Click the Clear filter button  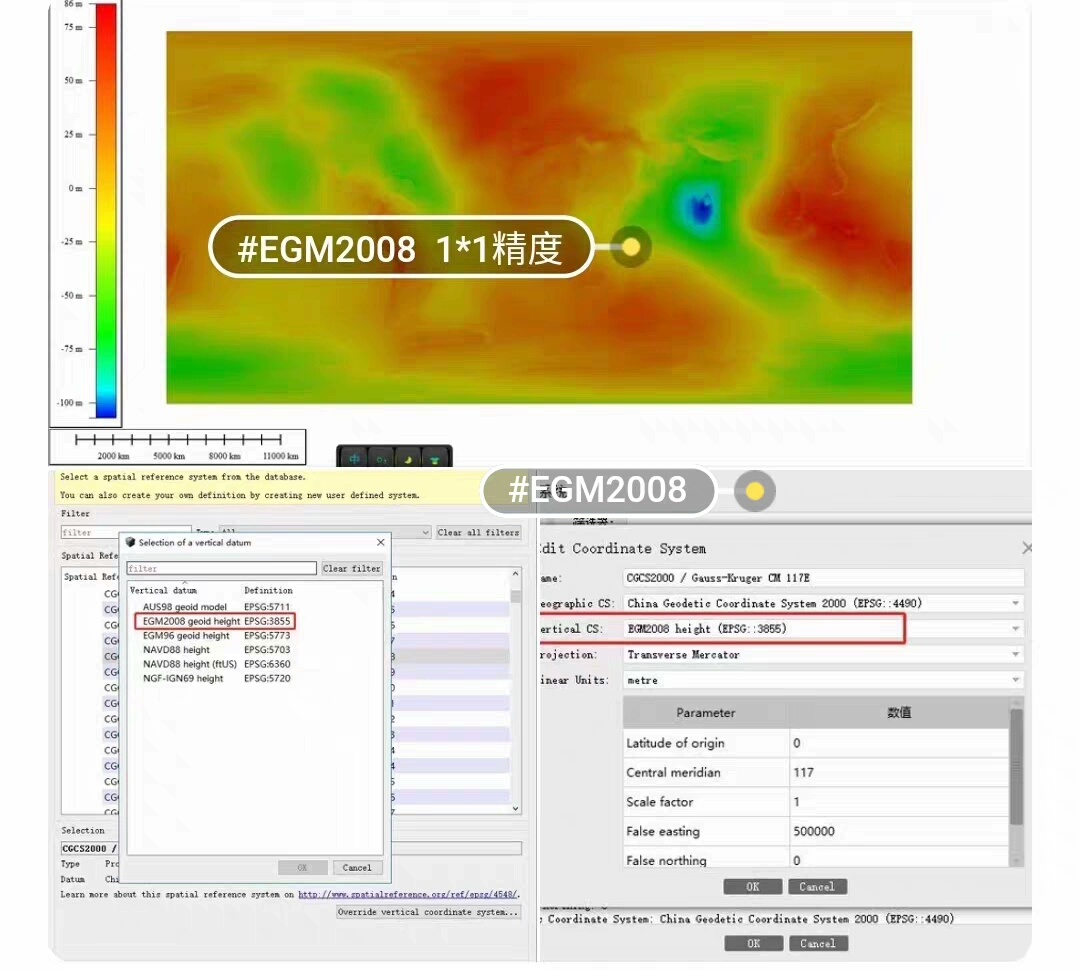(351, 568)
